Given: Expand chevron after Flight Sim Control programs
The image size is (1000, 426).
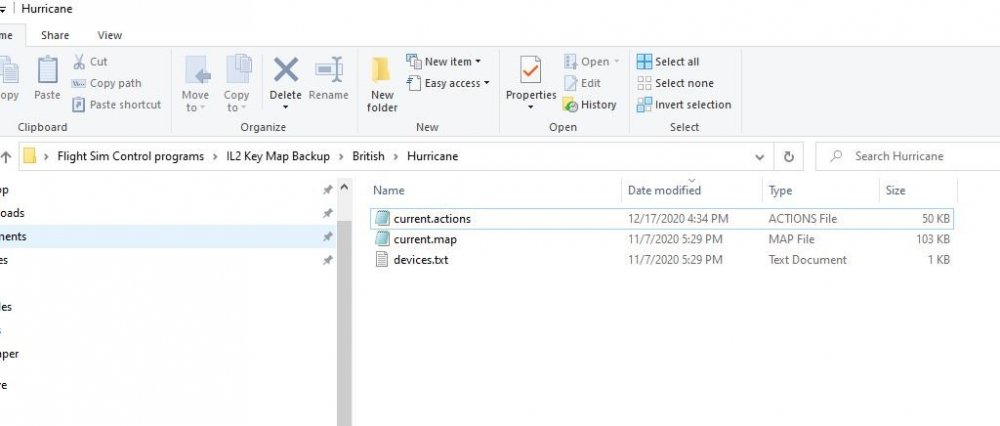Looking at the screenshot, I should 215,156.
